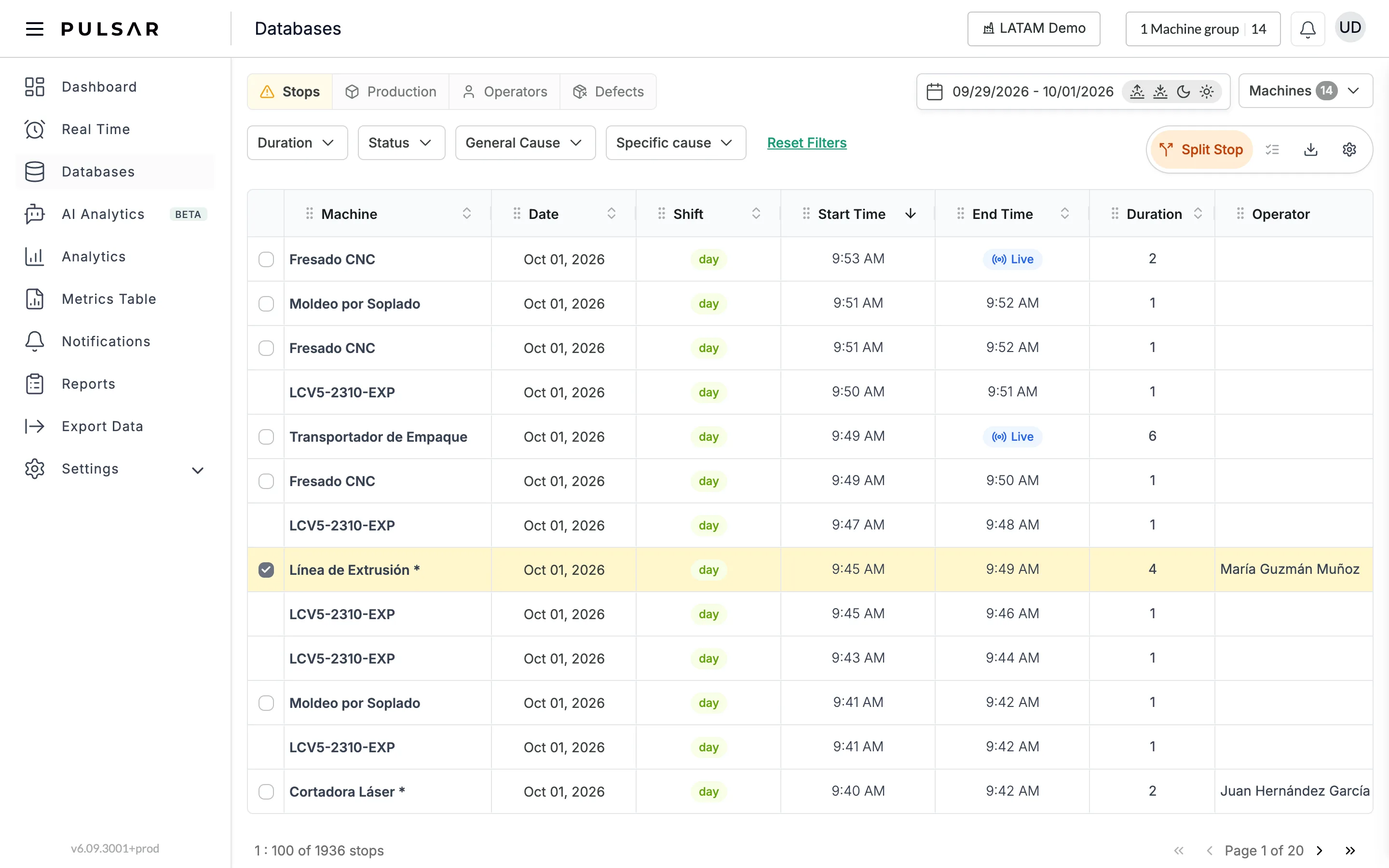The image size is (1389, 868).
Task: Toggle the sun day shift icon
Action: 1207,92
